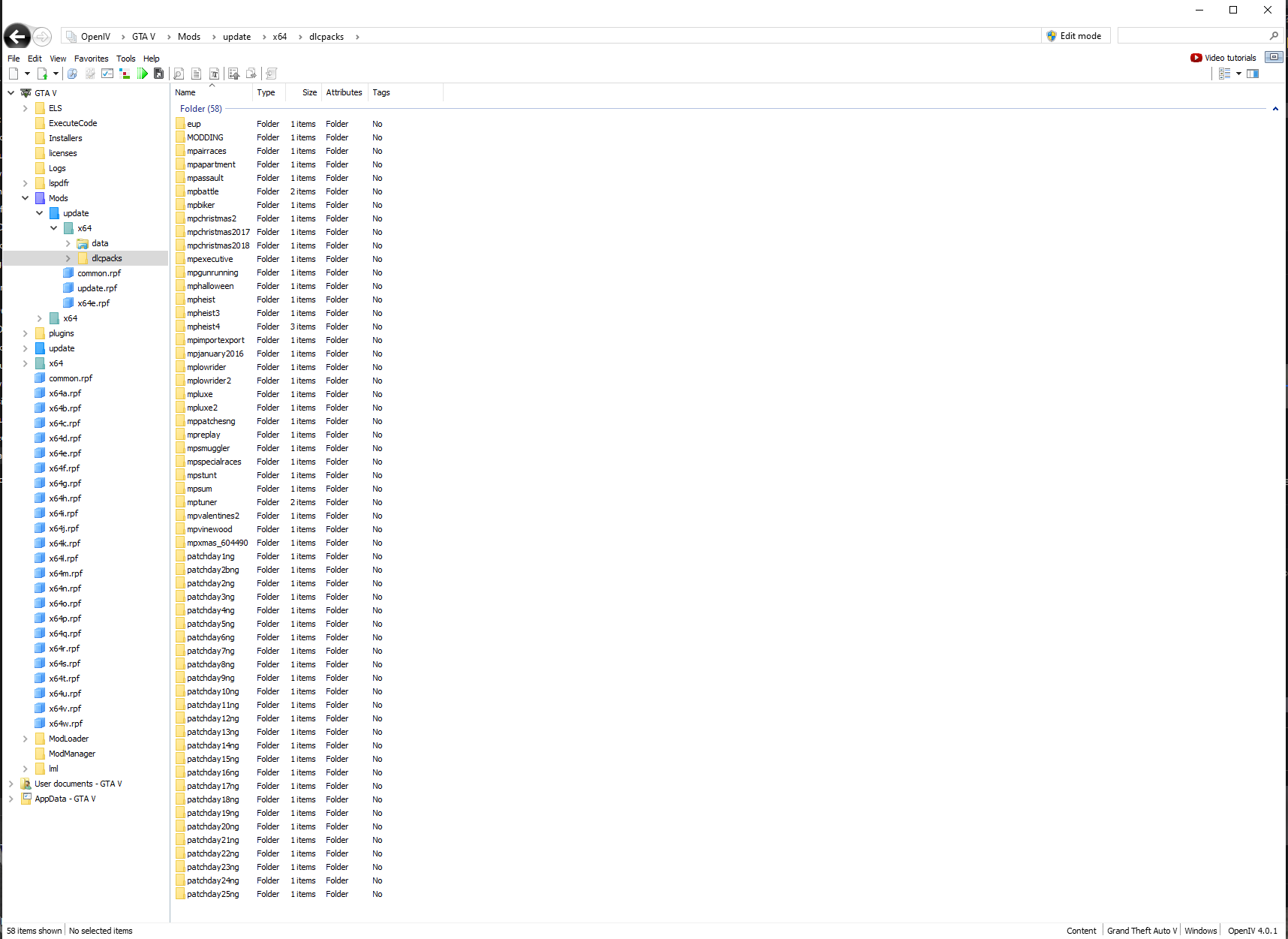
Task: Click the dark document with arrow toolbar icon
Action: pyautogui.click(x=158, y=74)
